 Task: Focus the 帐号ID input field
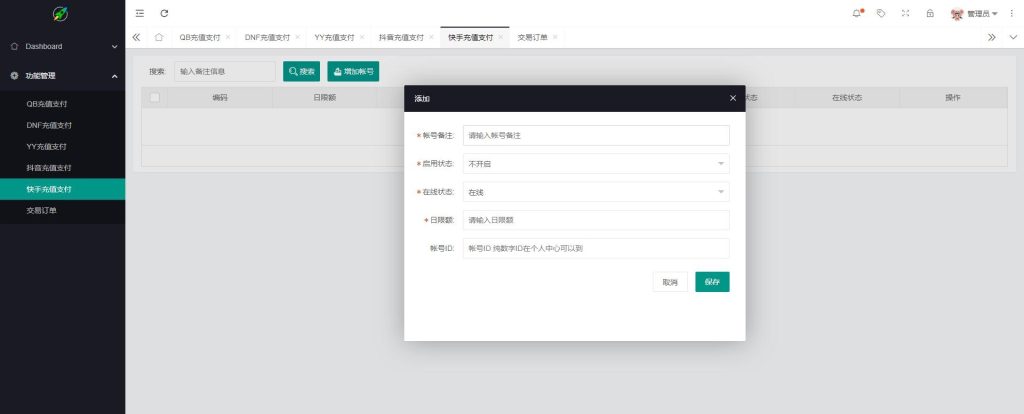point(596,248)
